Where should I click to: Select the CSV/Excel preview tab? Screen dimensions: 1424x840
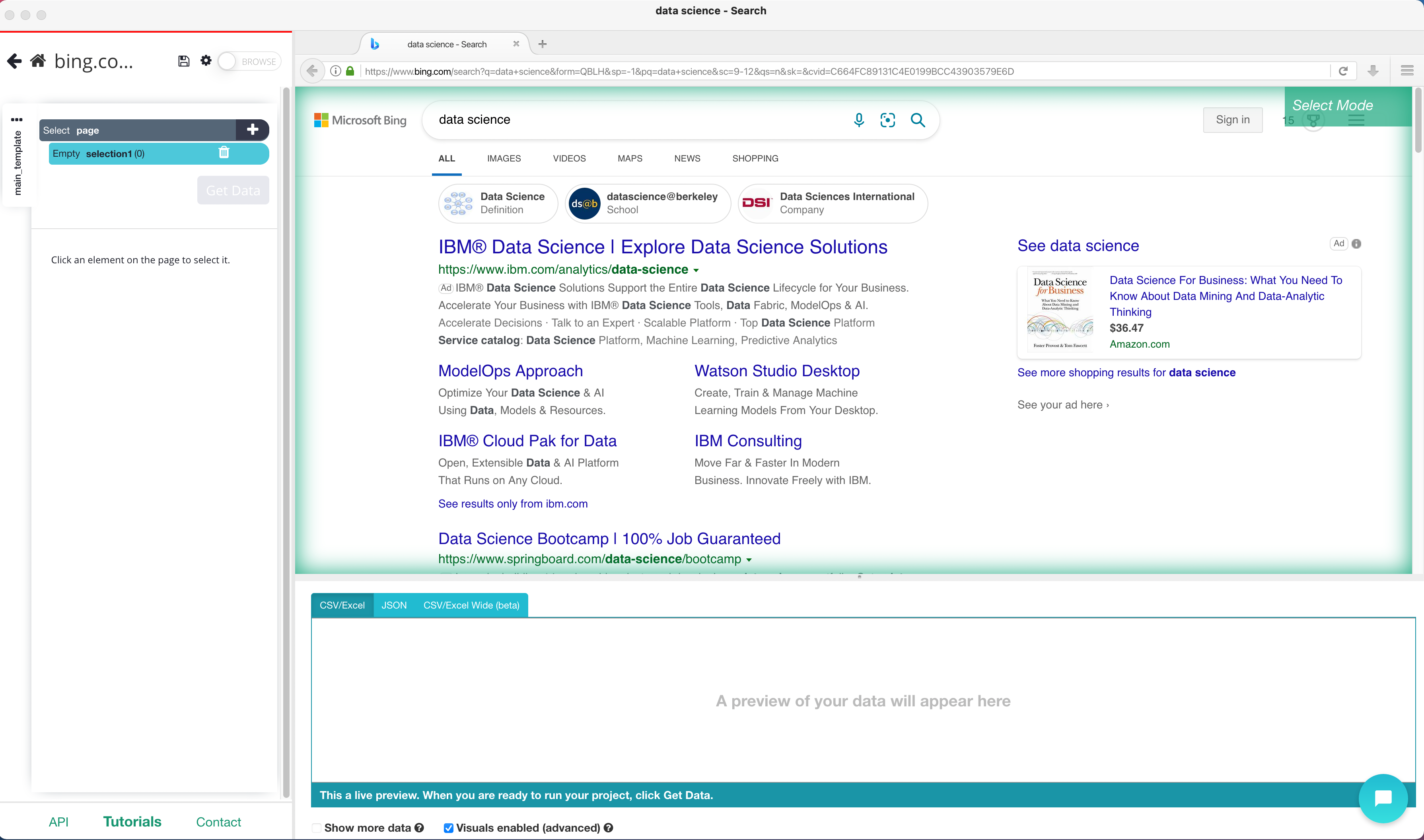point(342,605)
